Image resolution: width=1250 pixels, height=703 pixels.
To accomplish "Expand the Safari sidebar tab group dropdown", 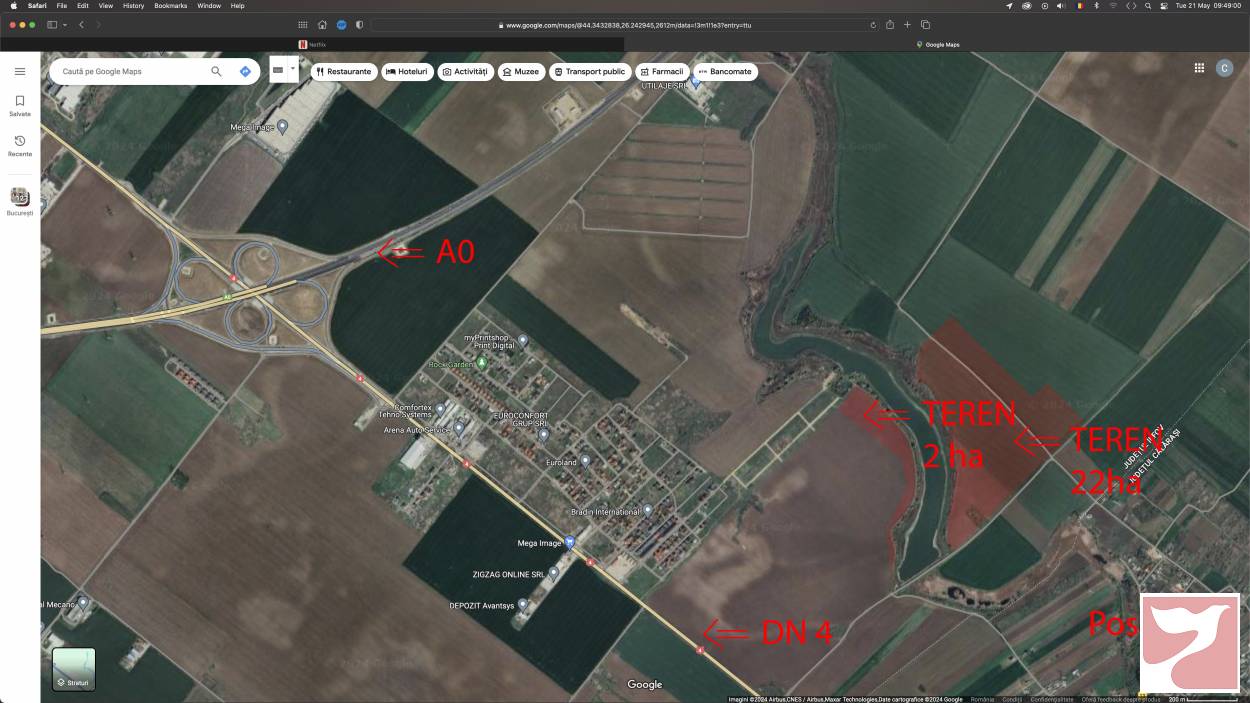I will pyautogui.click(x=65, y=25).
